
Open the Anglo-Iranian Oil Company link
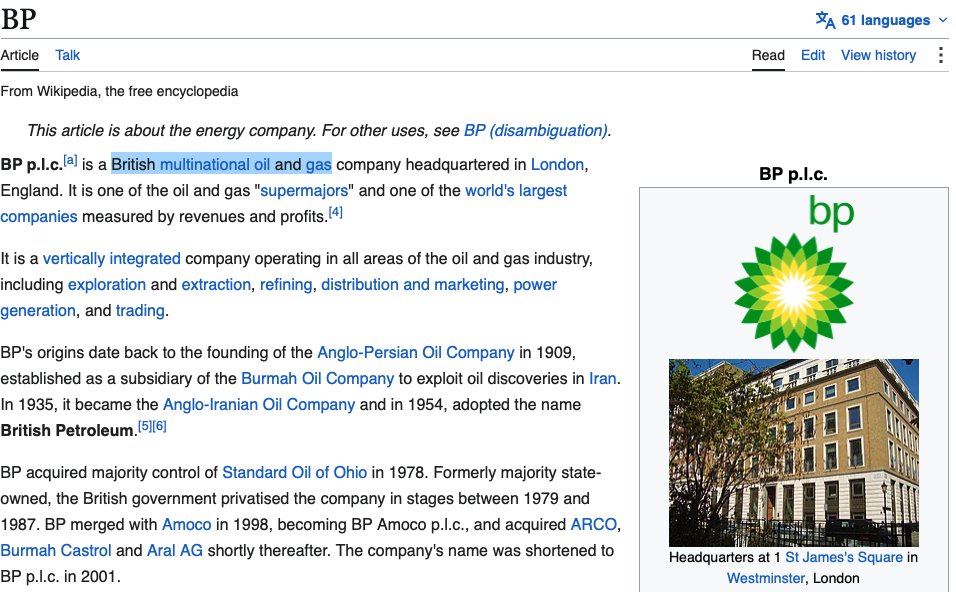pyautogui.click(x=259, y=405)
